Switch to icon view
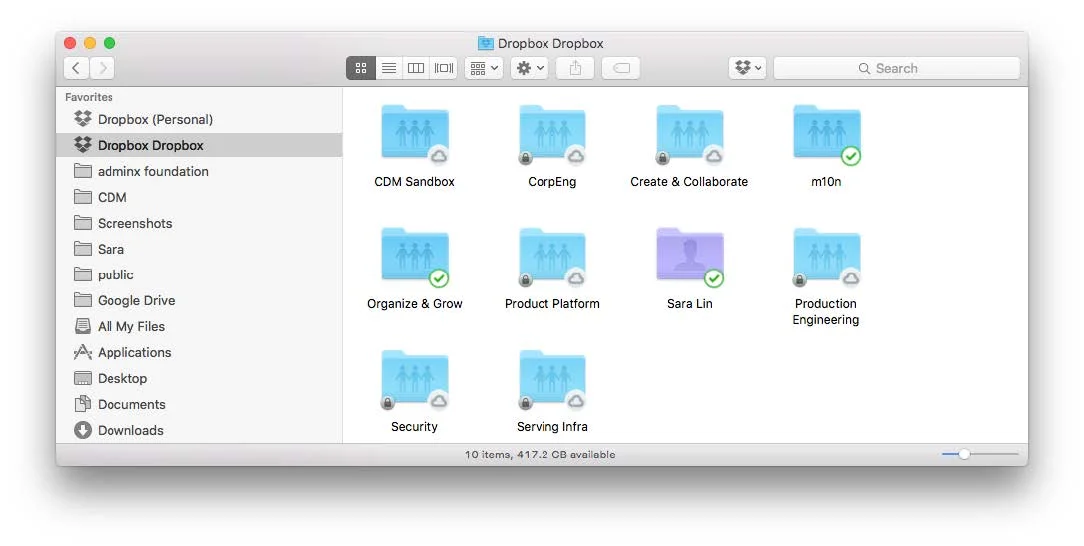The width and height of the screenshot is (1084, 546). 361,68
